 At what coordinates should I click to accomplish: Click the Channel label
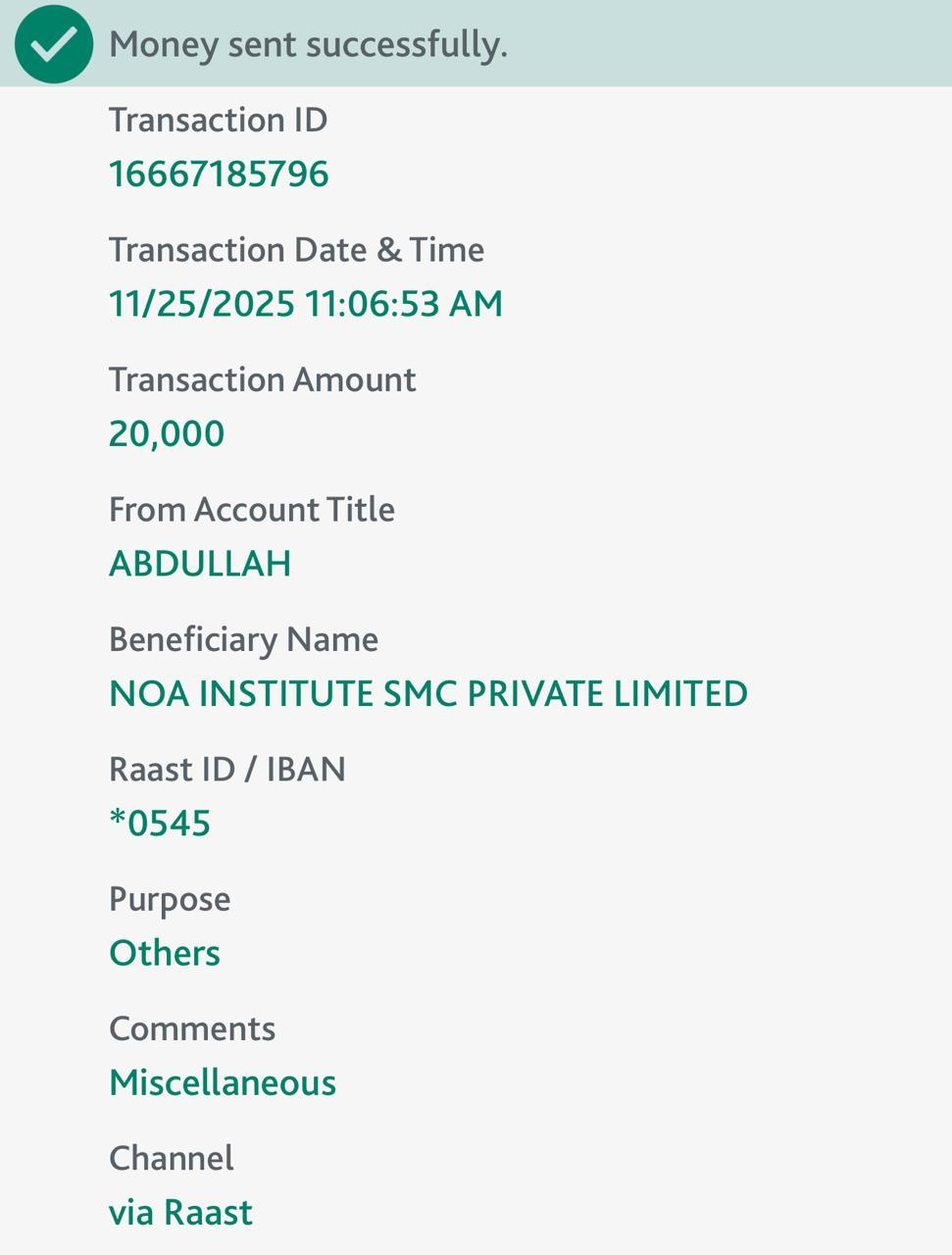(172, 1159)
